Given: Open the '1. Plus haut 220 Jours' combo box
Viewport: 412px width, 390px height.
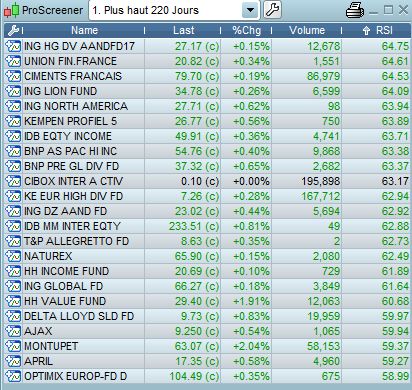Looking at the screenshot, I should 174,10.
